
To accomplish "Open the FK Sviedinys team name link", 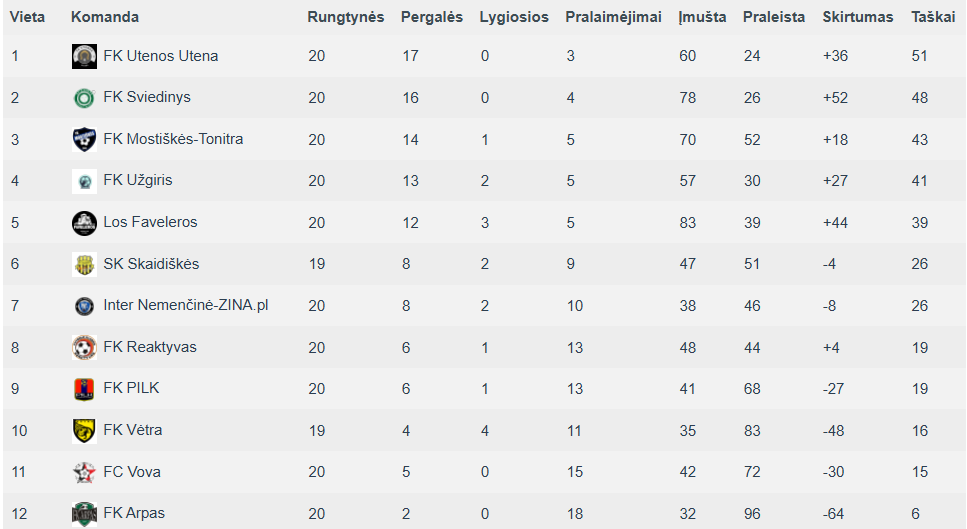I will (147, 97).
